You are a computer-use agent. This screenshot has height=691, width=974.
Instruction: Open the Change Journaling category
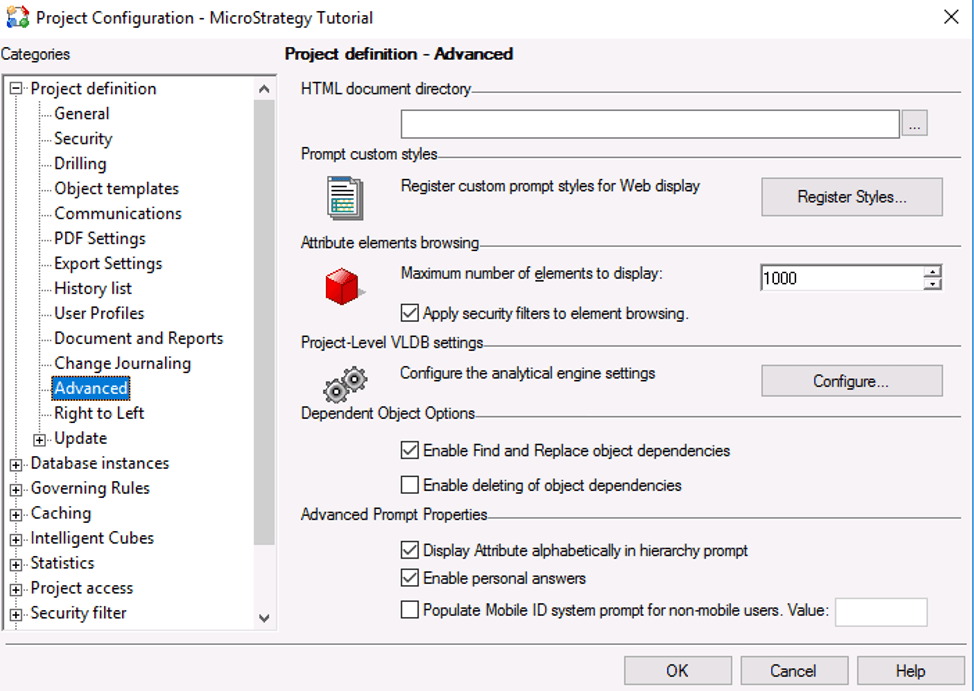click(x=122, y=364)
